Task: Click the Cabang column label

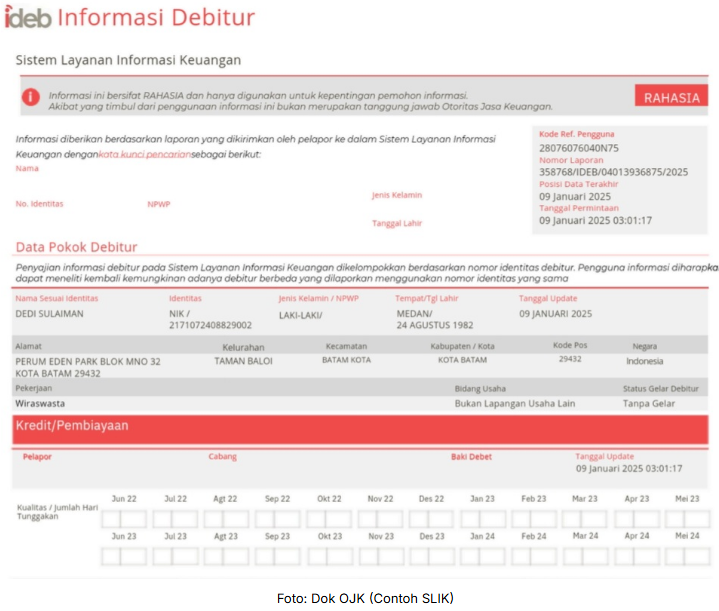Action: 222,457
